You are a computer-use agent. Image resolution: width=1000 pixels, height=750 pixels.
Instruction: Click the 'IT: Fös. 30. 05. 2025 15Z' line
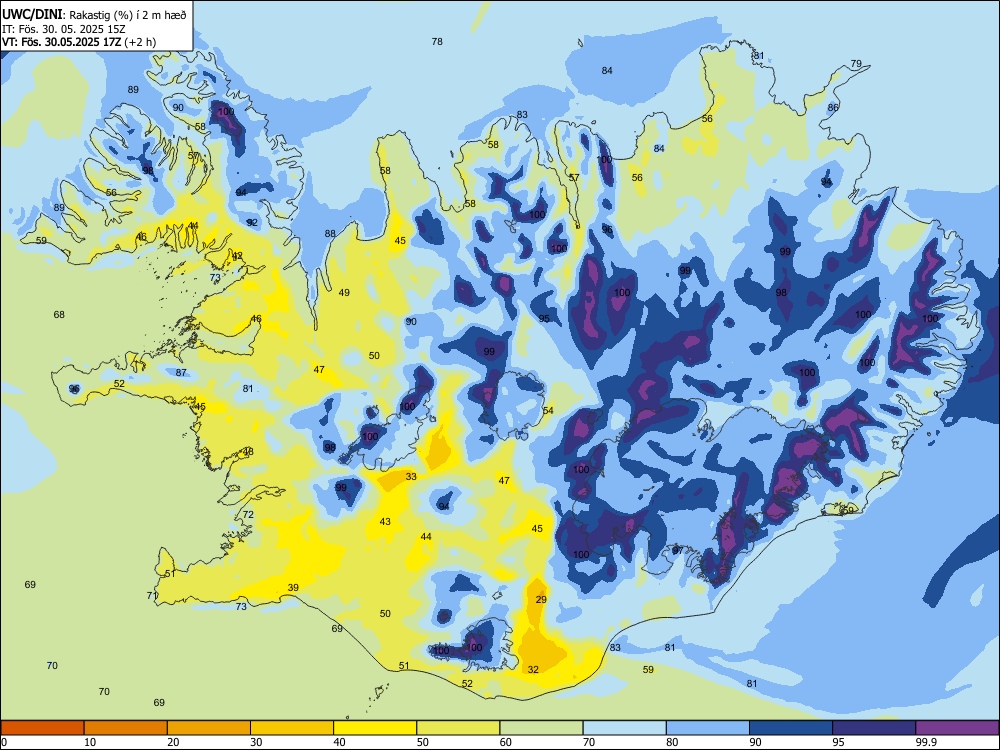pos(64,29)
